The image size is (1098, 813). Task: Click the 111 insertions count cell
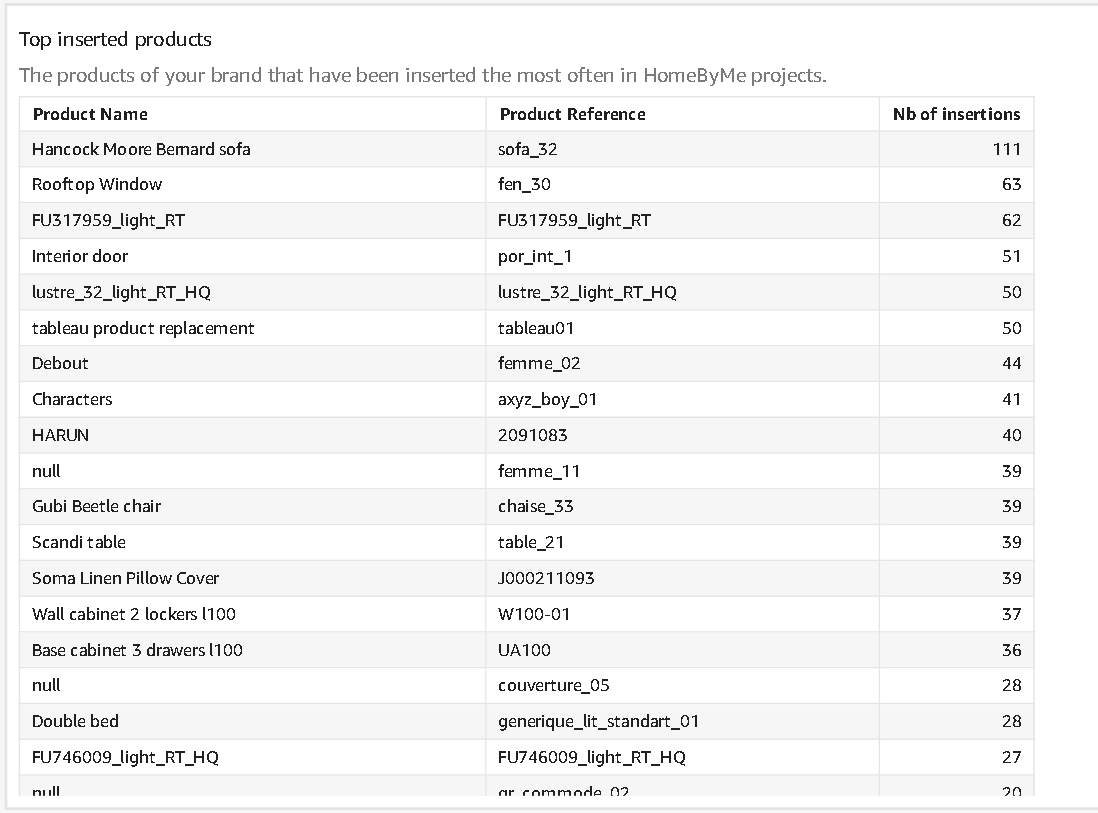[1006, 149]
